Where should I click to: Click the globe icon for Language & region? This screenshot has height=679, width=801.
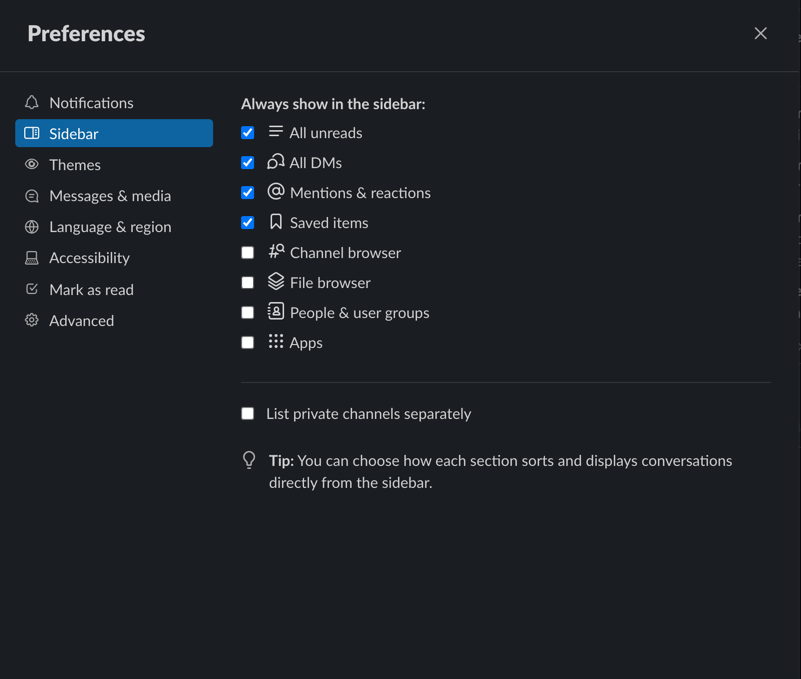click(32, 227)
